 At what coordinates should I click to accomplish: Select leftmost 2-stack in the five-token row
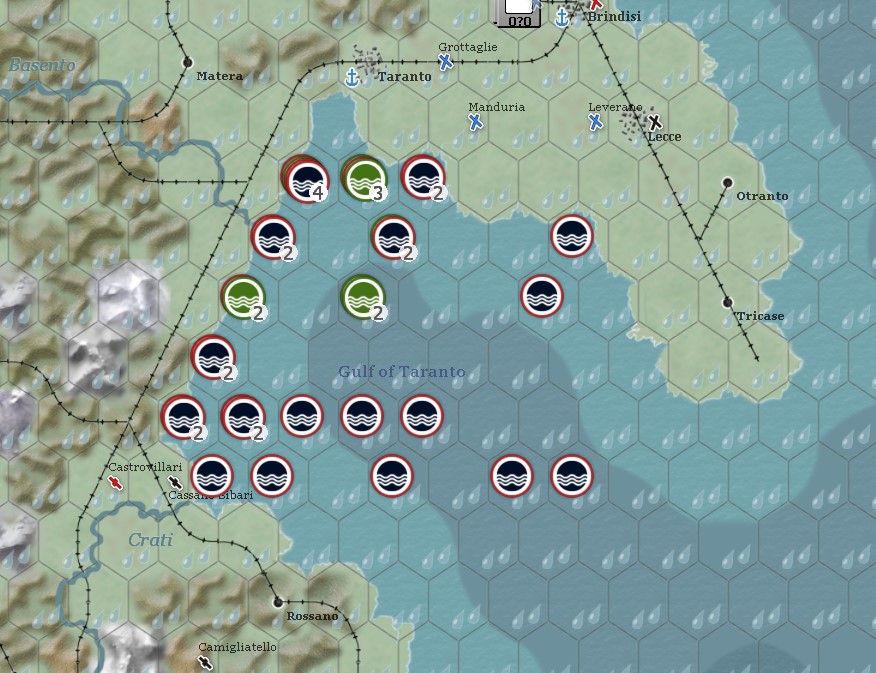click(x=184, y=417)
